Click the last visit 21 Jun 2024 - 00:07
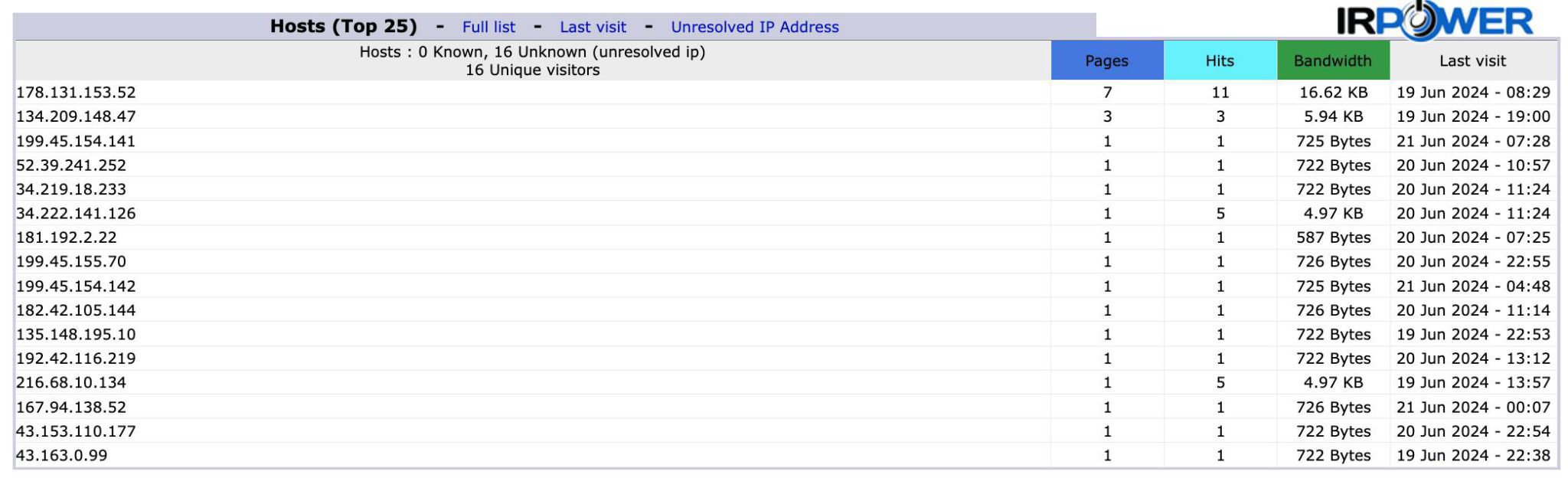1568x478 pixels. coord(1473,408)
